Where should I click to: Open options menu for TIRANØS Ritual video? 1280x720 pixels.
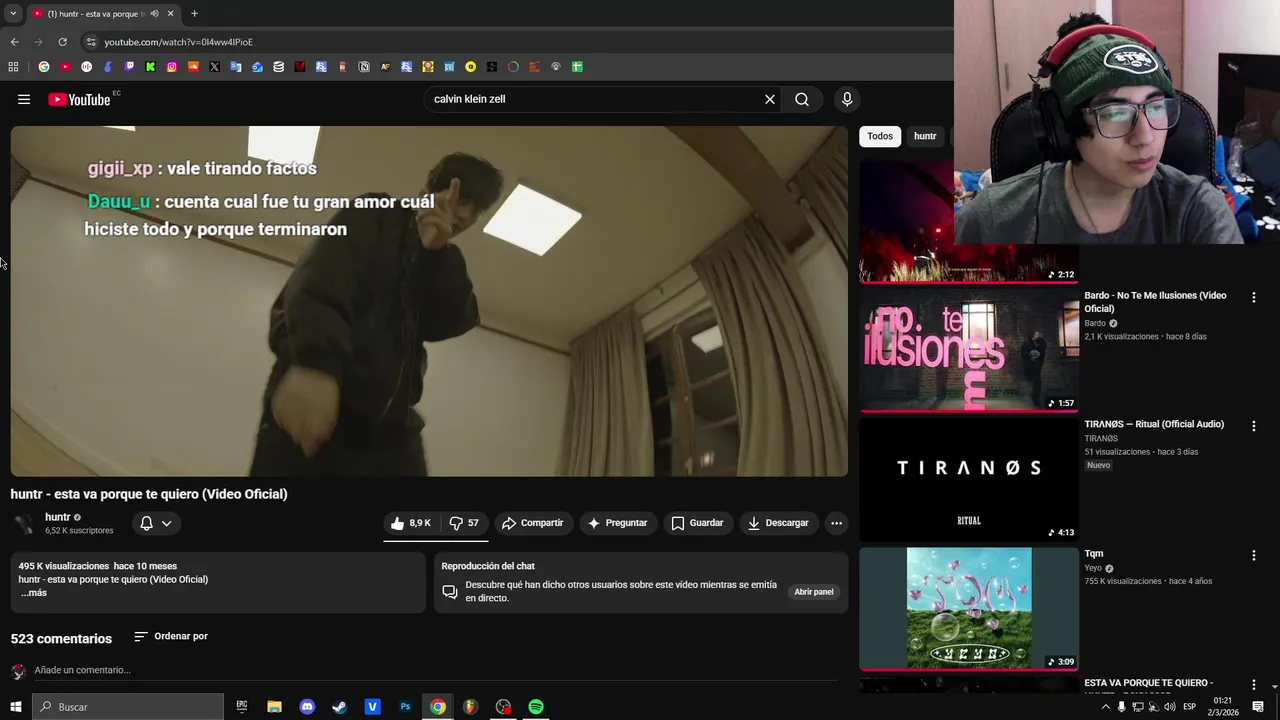pyautogui.click(x=1253, y=426)
